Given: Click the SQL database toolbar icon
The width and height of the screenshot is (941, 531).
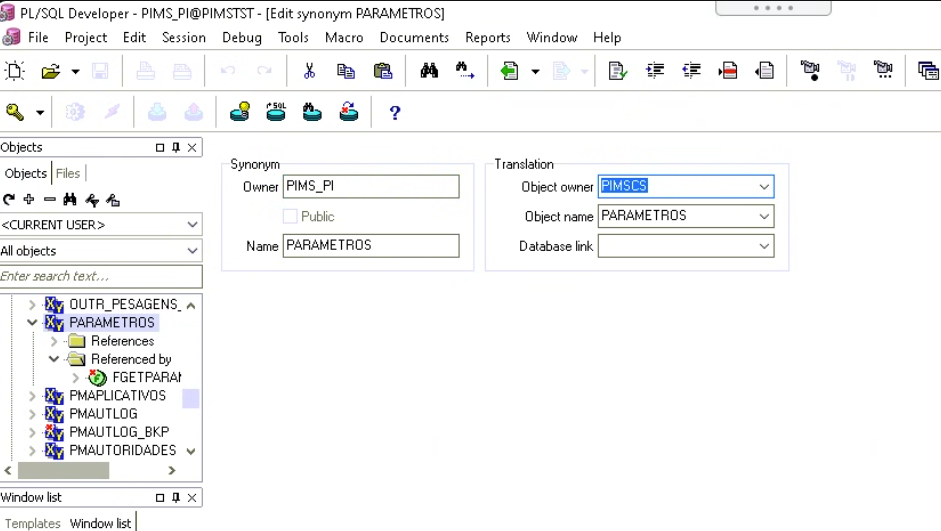Looking at the screenshot, I should pos(276,112).
